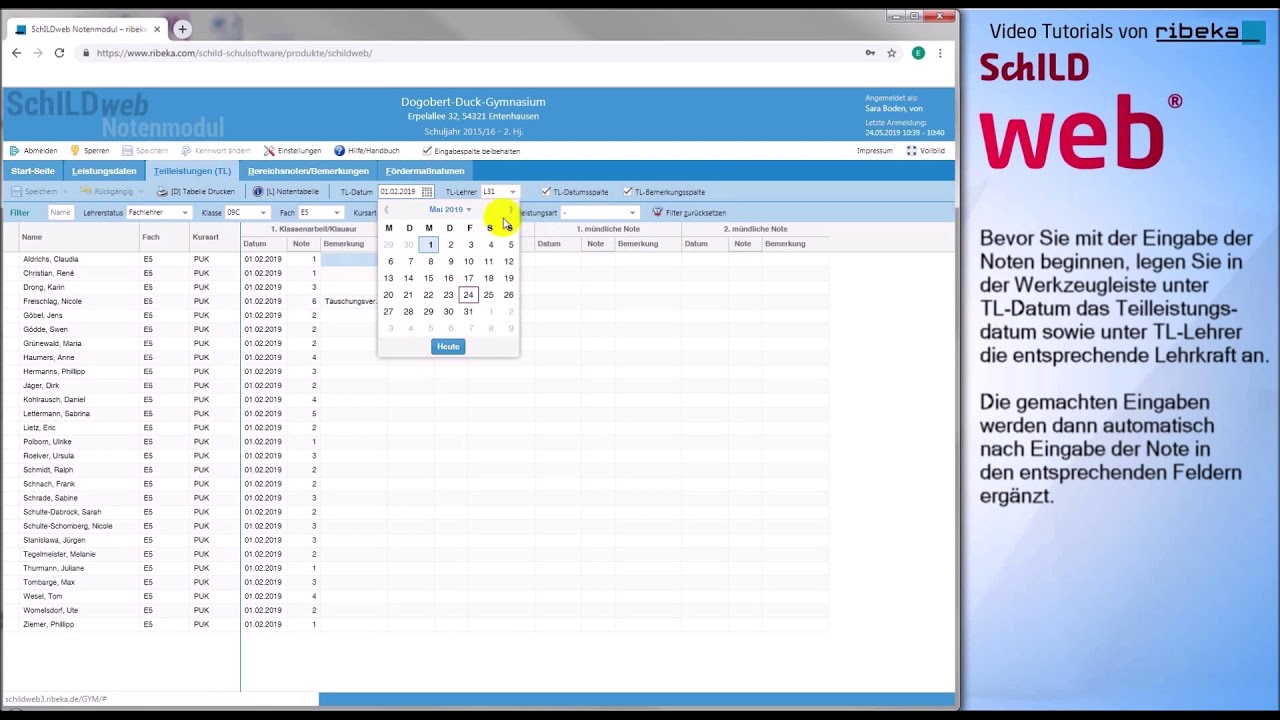Open the browser profile avatar
The image size is (1280, 720).
[918, 53]
